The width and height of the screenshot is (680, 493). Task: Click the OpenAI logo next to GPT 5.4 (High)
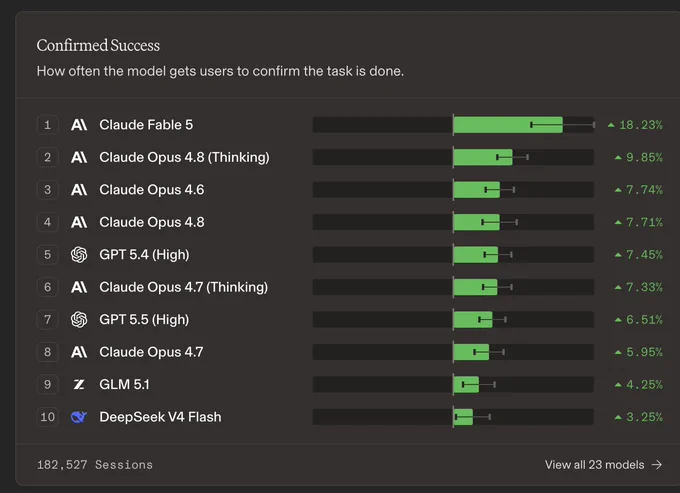[79, 255]
